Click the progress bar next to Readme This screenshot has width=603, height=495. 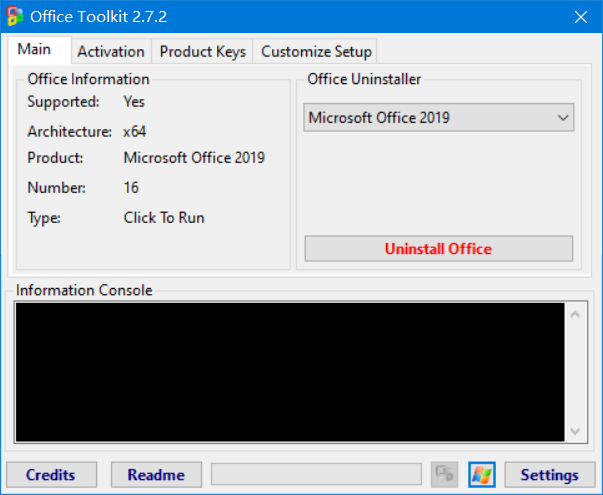click(x=316, y=474)
